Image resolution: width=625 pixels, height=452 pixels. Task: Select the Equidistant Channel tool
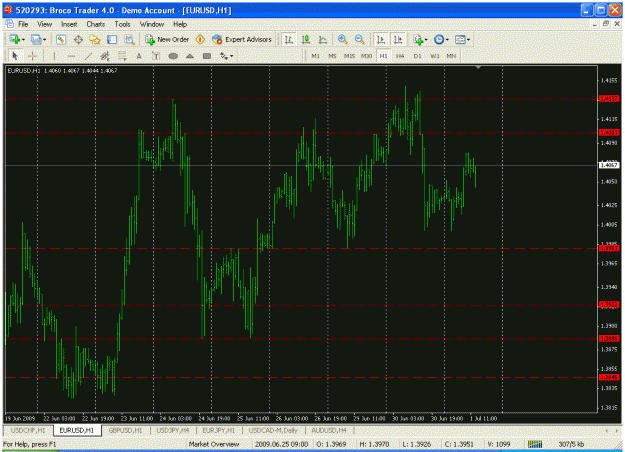[105, 56]
